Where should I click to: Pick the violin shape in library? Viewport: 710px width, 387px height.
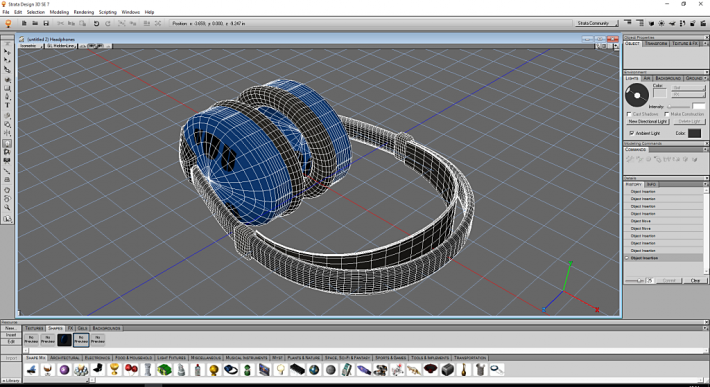coord(464,370)
